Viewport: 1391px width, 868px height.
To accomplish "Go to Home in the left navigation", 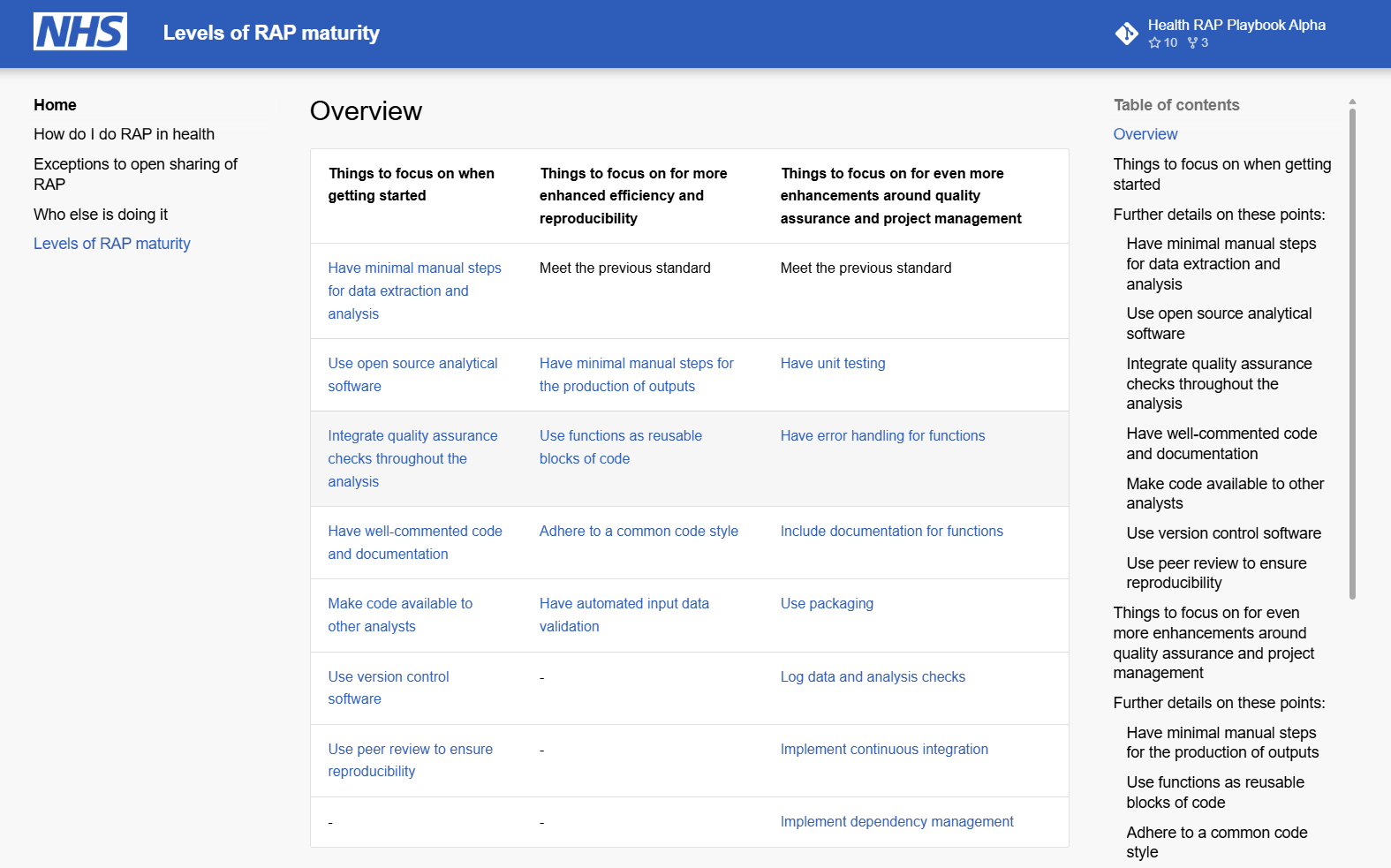I will (55, 105).
